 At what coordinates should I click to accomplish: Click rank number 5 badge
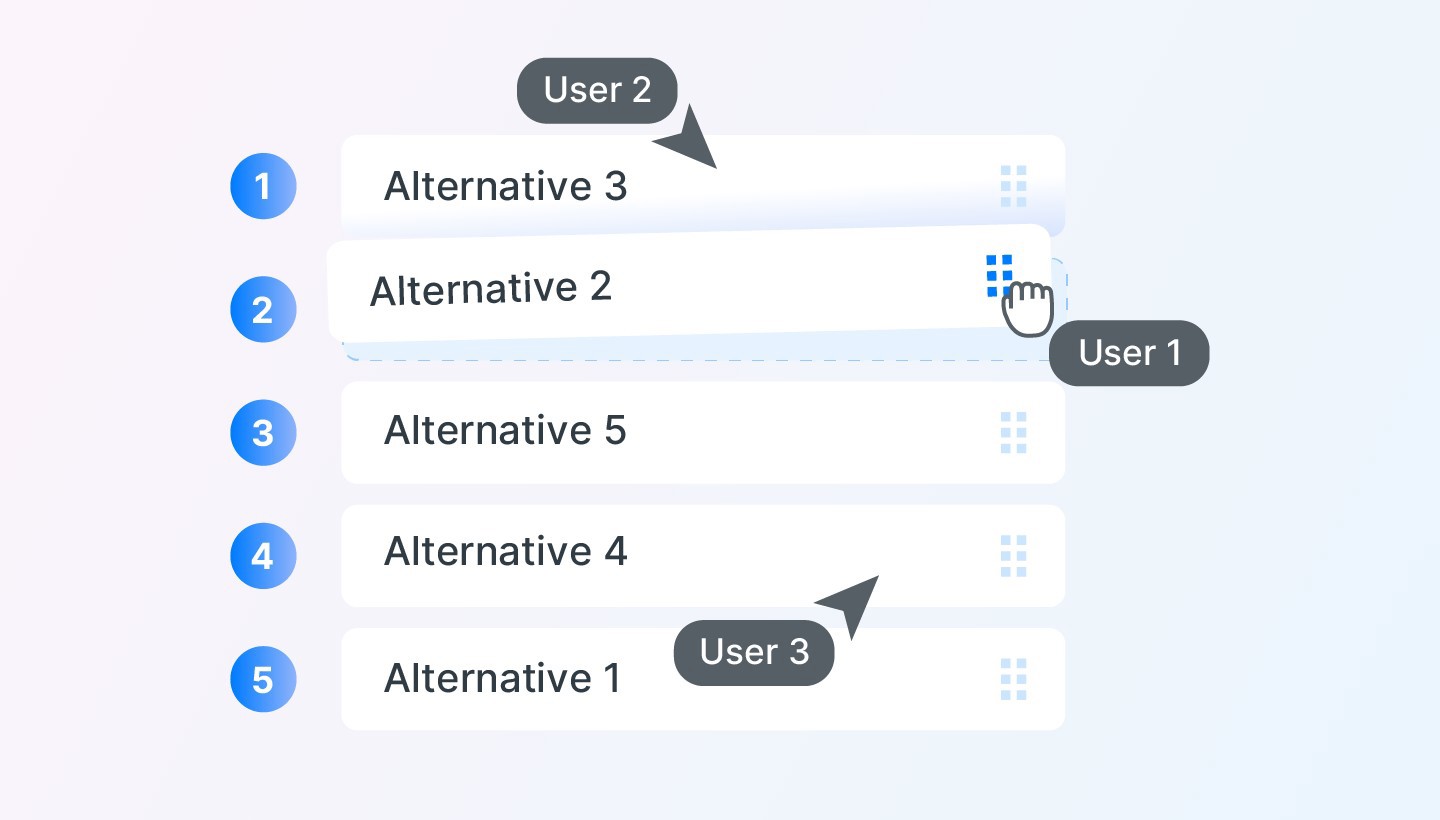(263, 680)
